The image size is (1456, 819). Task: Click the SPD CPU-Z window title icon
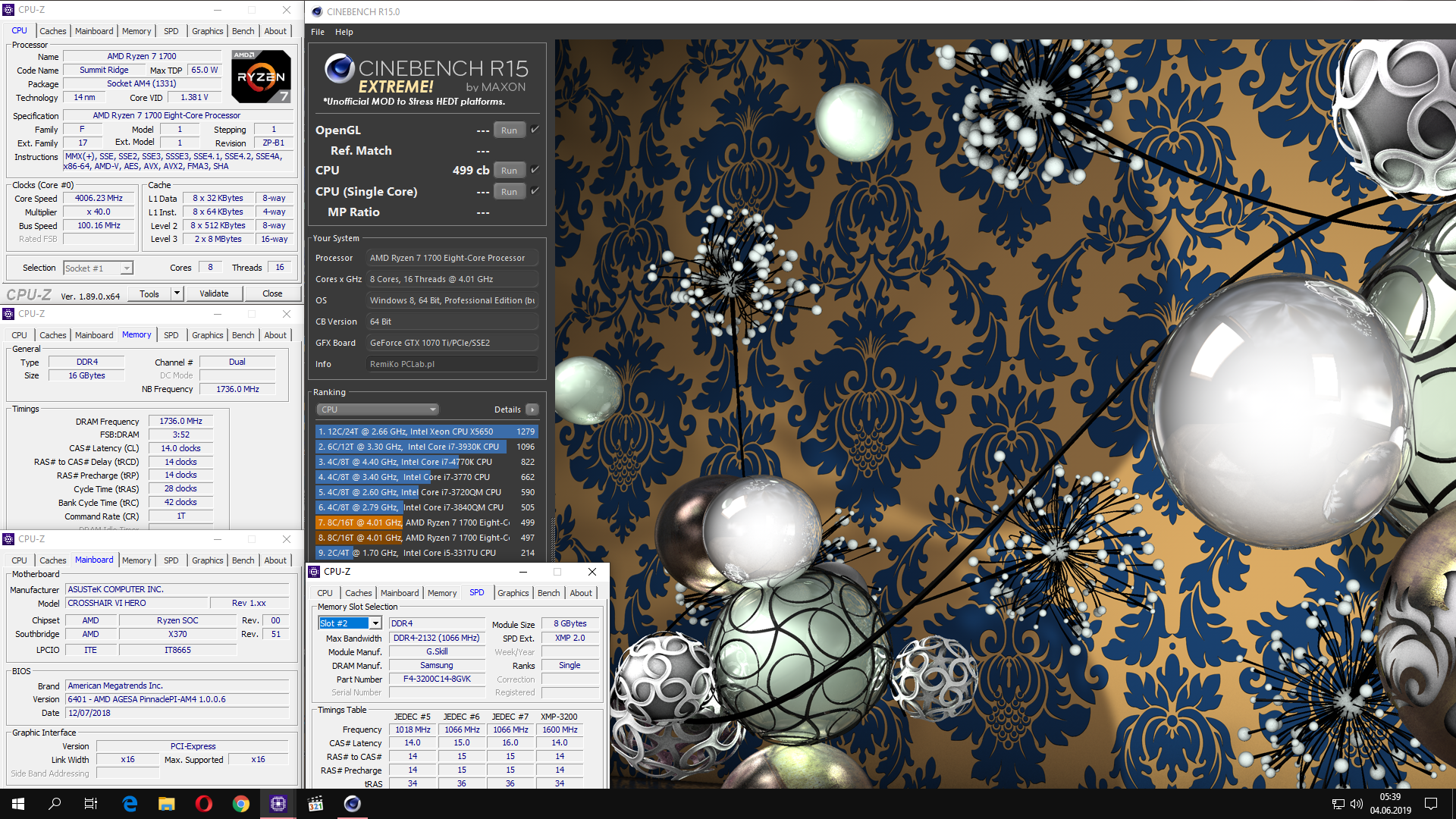pos(314,572)
